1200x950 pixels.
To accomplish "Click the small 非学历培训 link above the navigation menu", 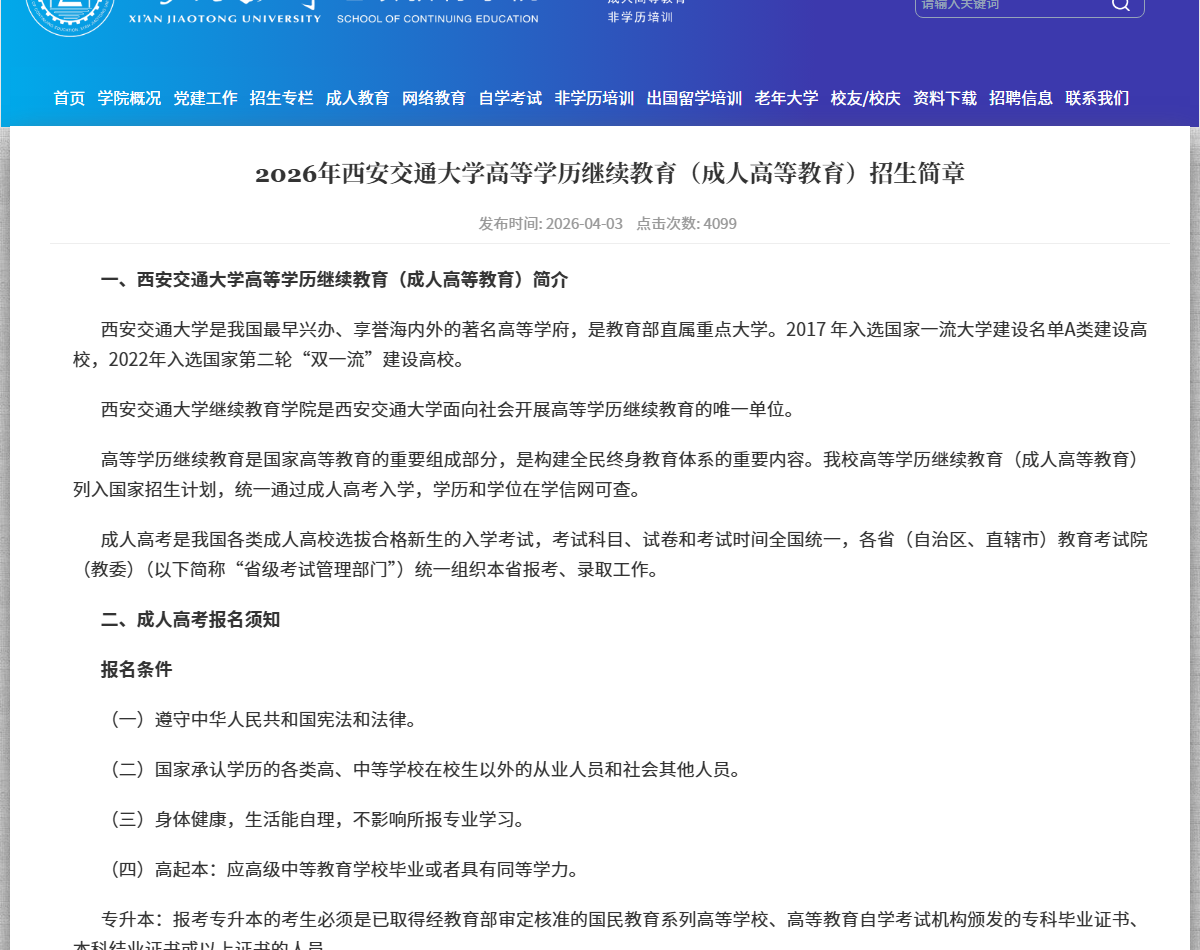I will tap(640, 17).
